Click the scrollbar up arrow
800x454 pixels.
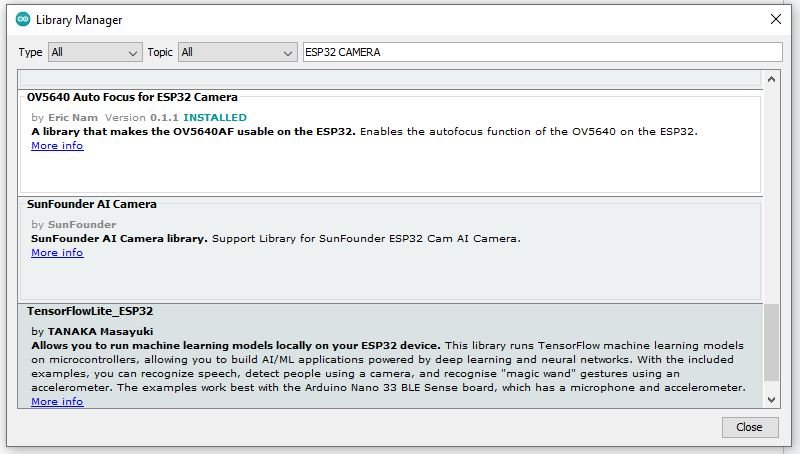click(771, 79)
